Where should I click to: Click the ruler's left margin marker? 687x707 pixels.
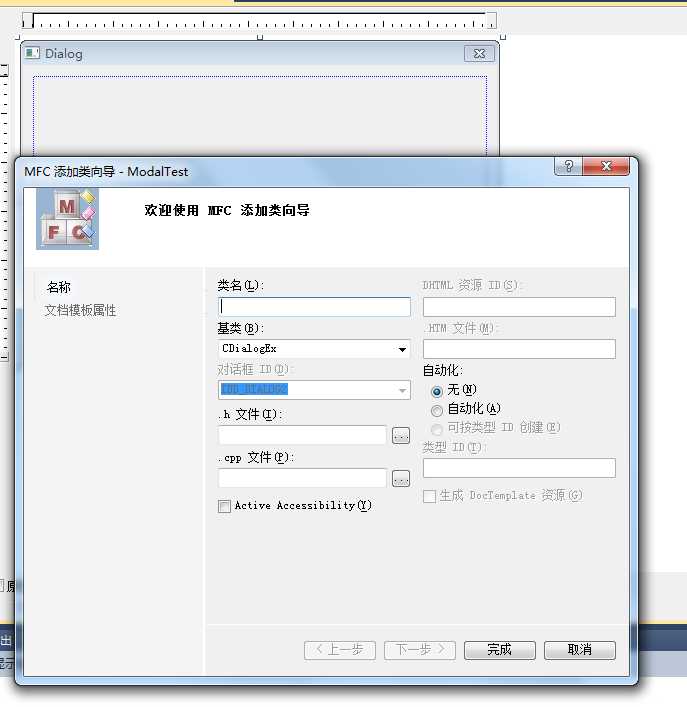tap(28, 20)
